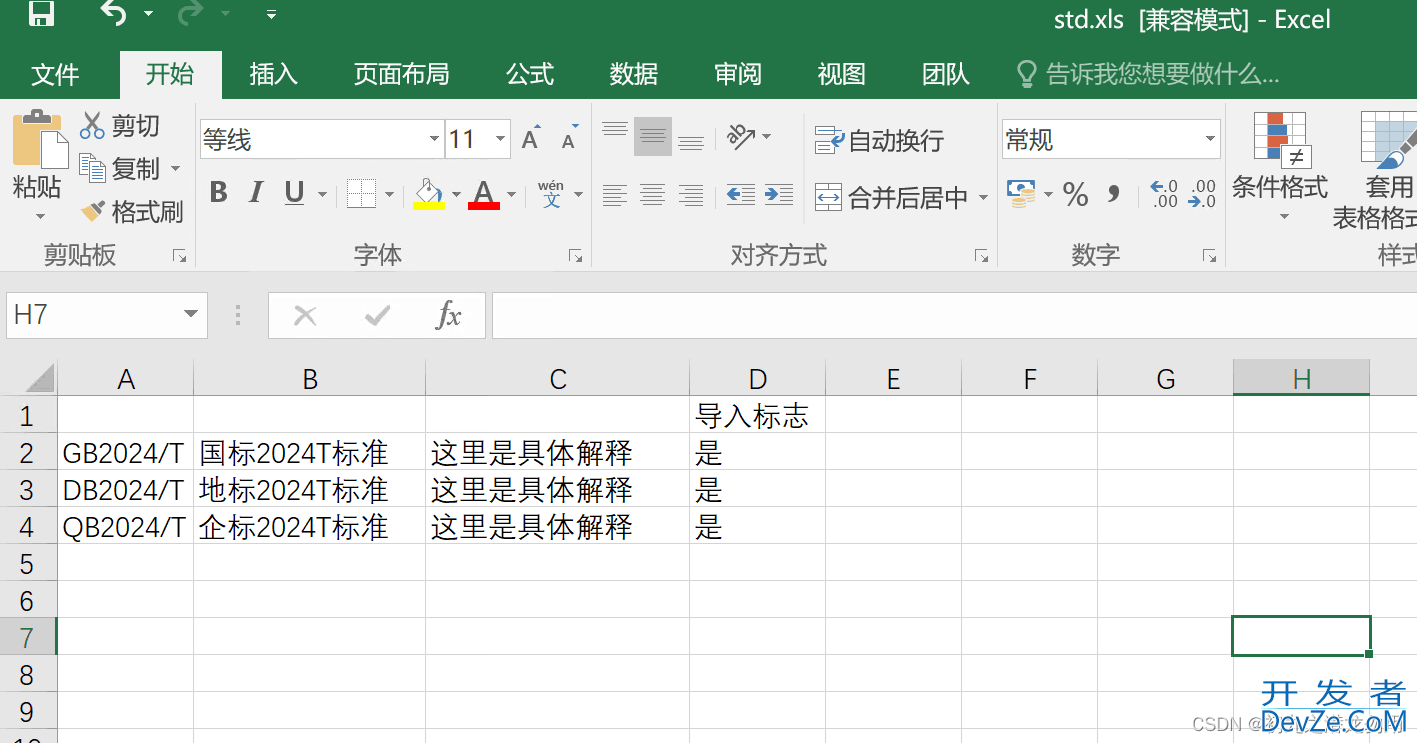Open the 文件 menu
This screenshot has height=743, width=1417.
(x=55, y=74)
